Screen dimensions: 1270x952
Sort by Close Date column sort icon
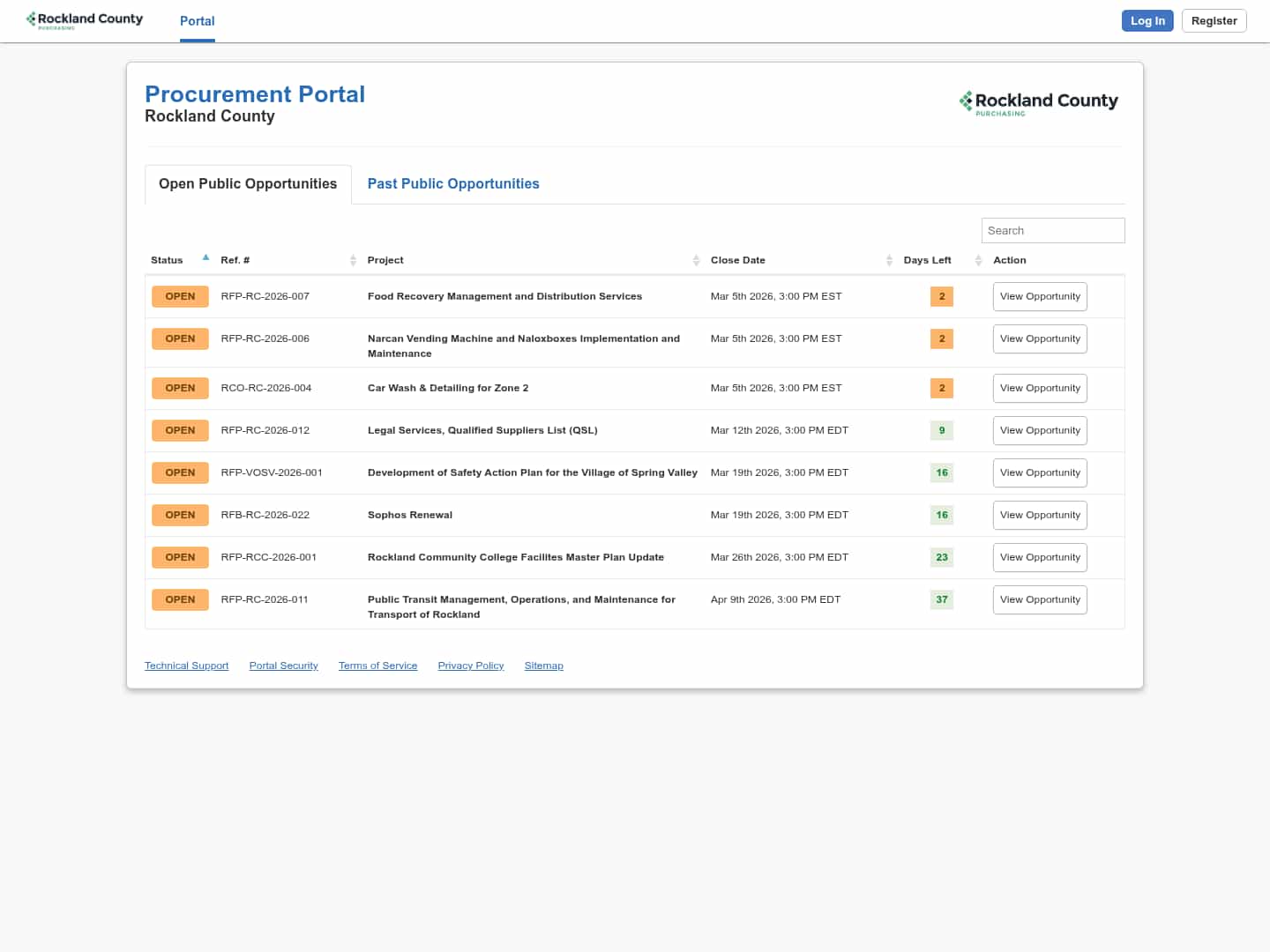coord(889,260)
